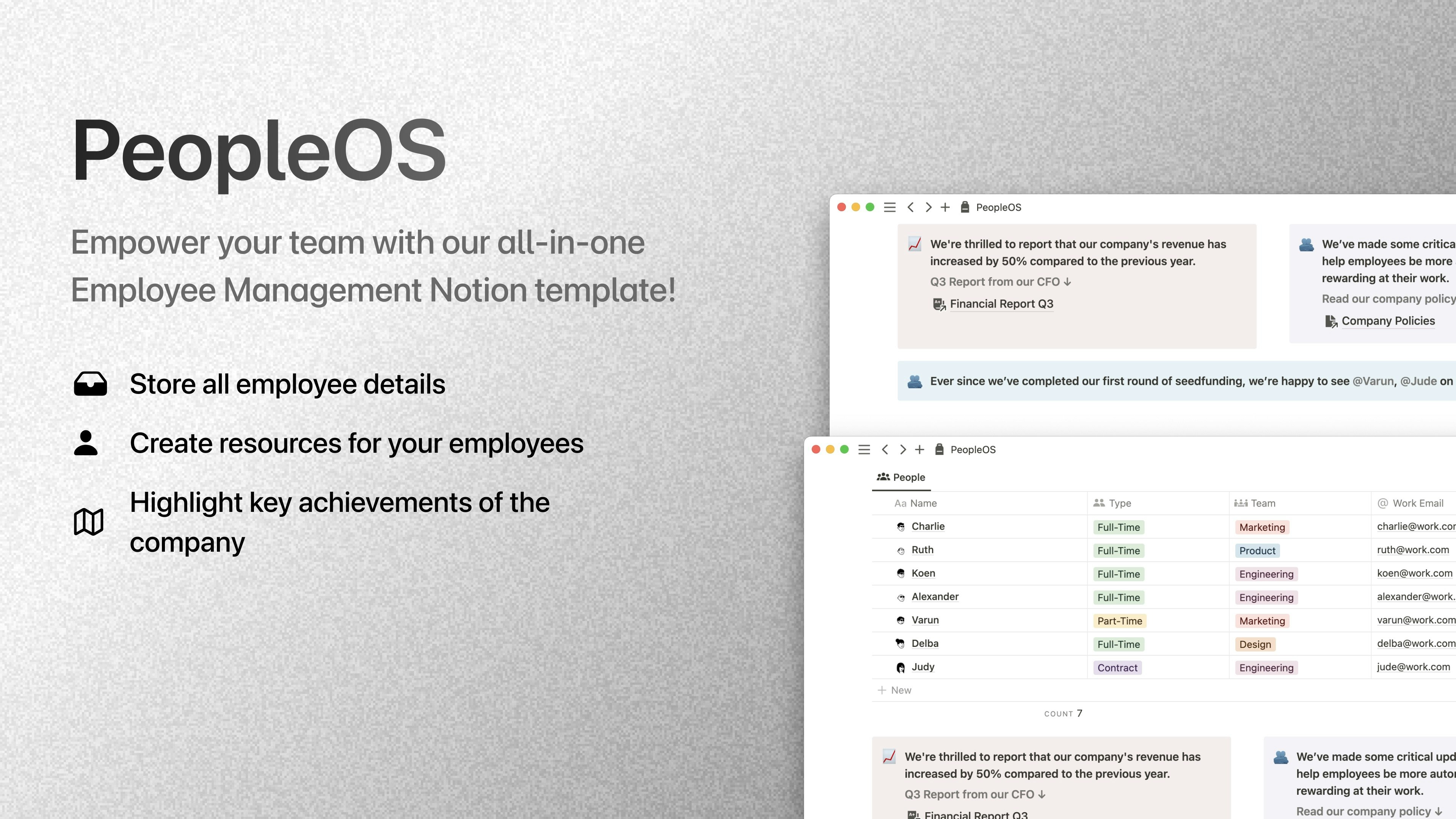Open Delba's page from Name column
The image size is (1456, 819).
point(925,644)
